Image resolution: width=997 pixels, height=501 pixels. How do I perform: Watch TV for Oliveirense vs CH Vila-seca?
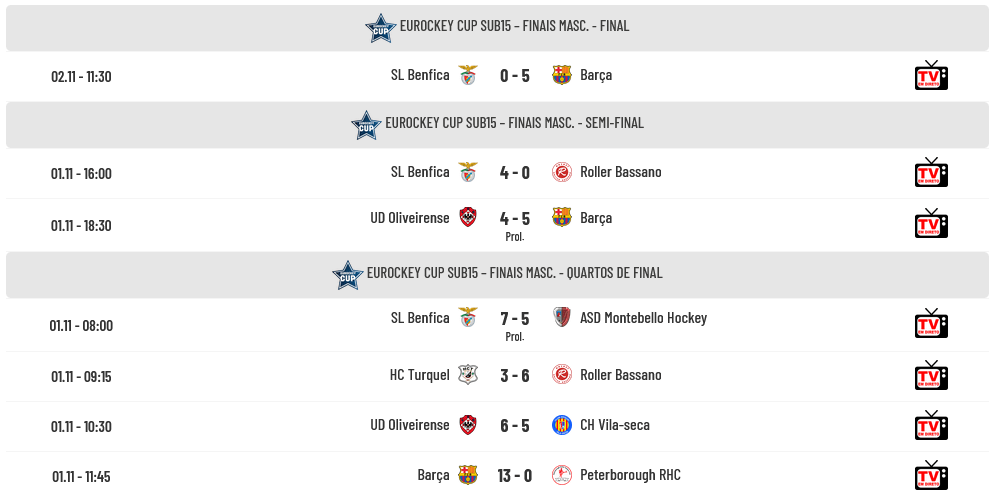point(931,426)
